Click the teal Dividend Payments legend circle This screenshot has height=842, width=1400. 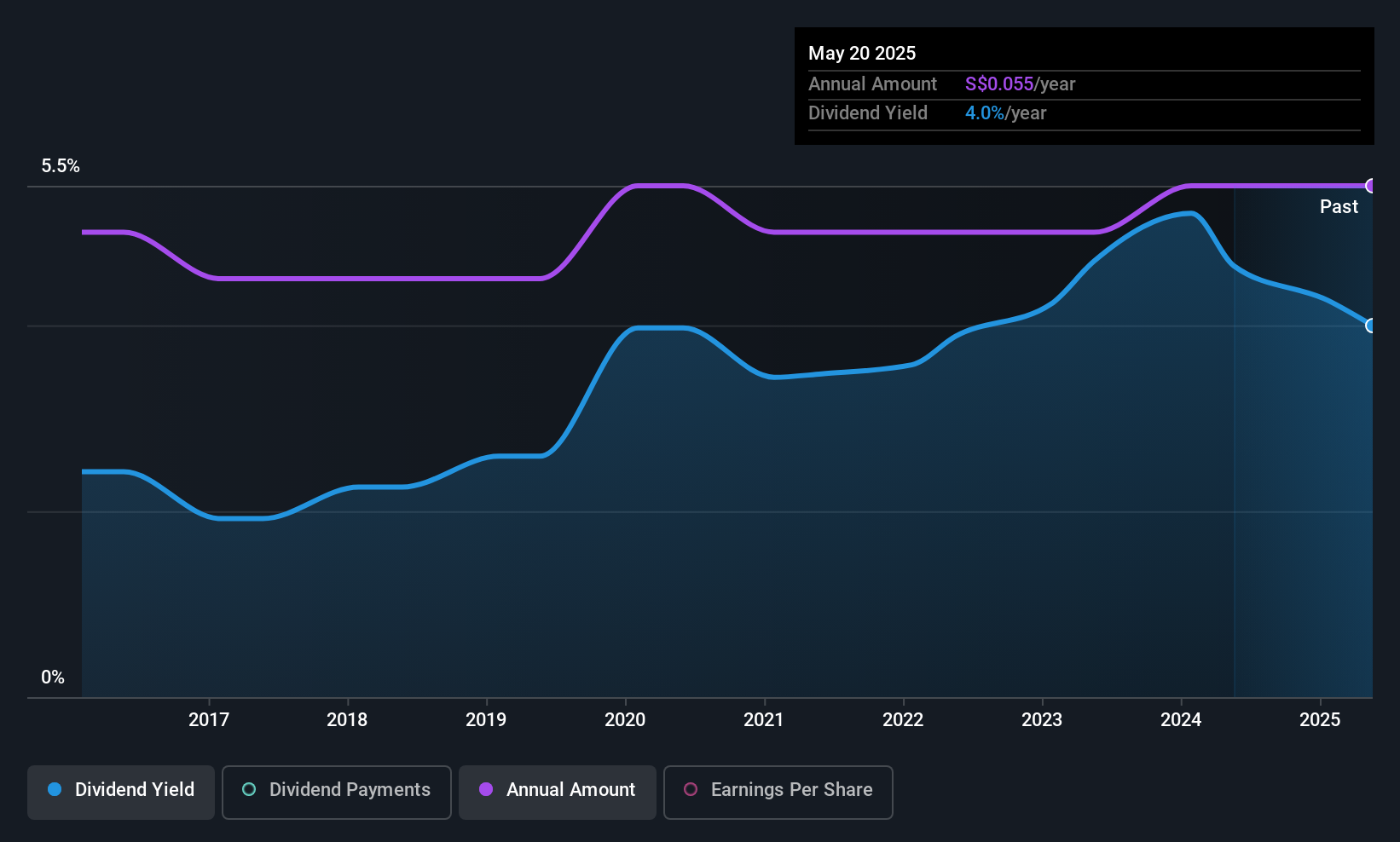(x=249, y=789)
